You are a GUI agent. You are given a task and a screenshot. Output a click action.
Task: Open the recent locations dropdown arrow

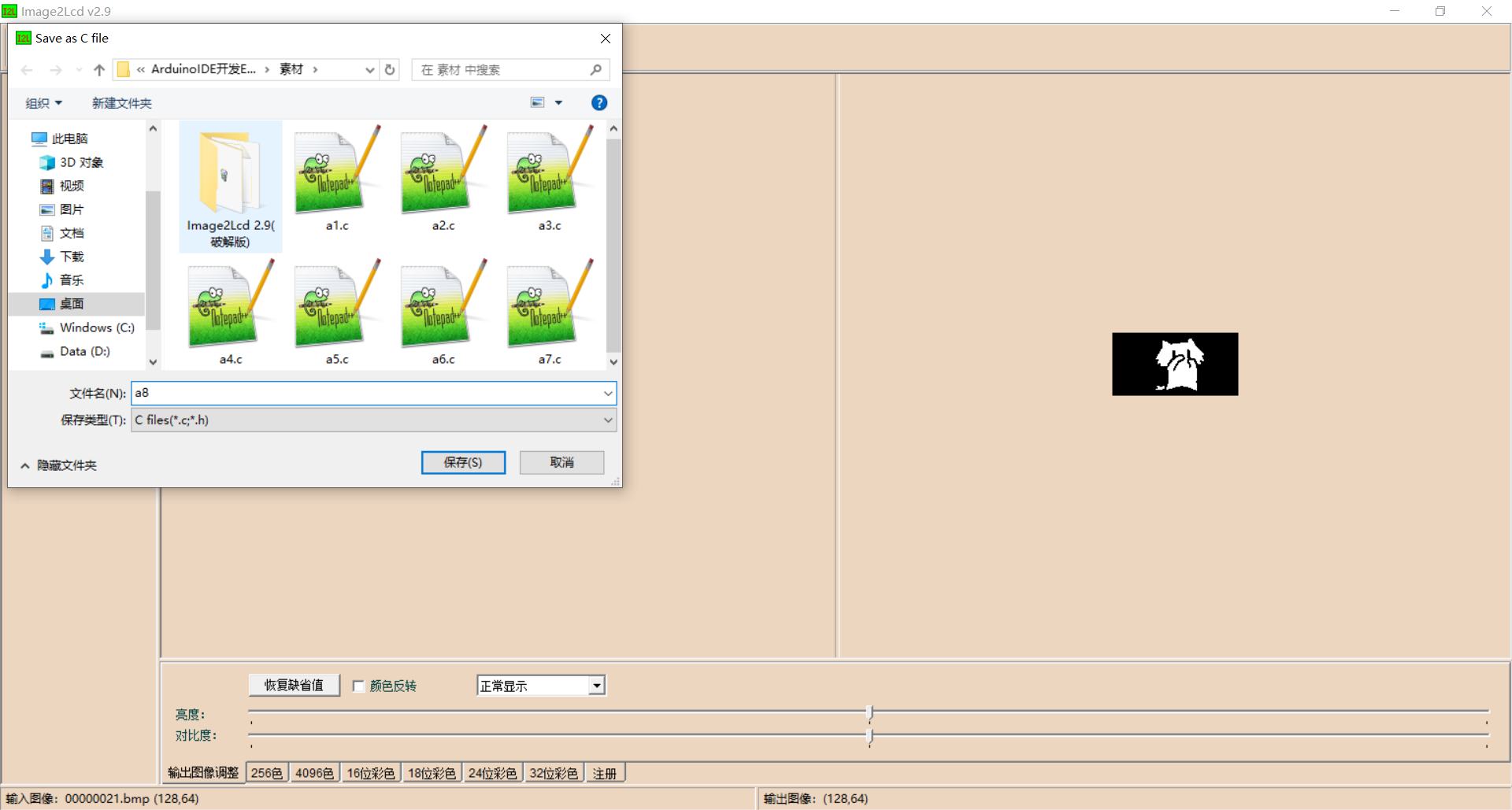coord(79,70)
